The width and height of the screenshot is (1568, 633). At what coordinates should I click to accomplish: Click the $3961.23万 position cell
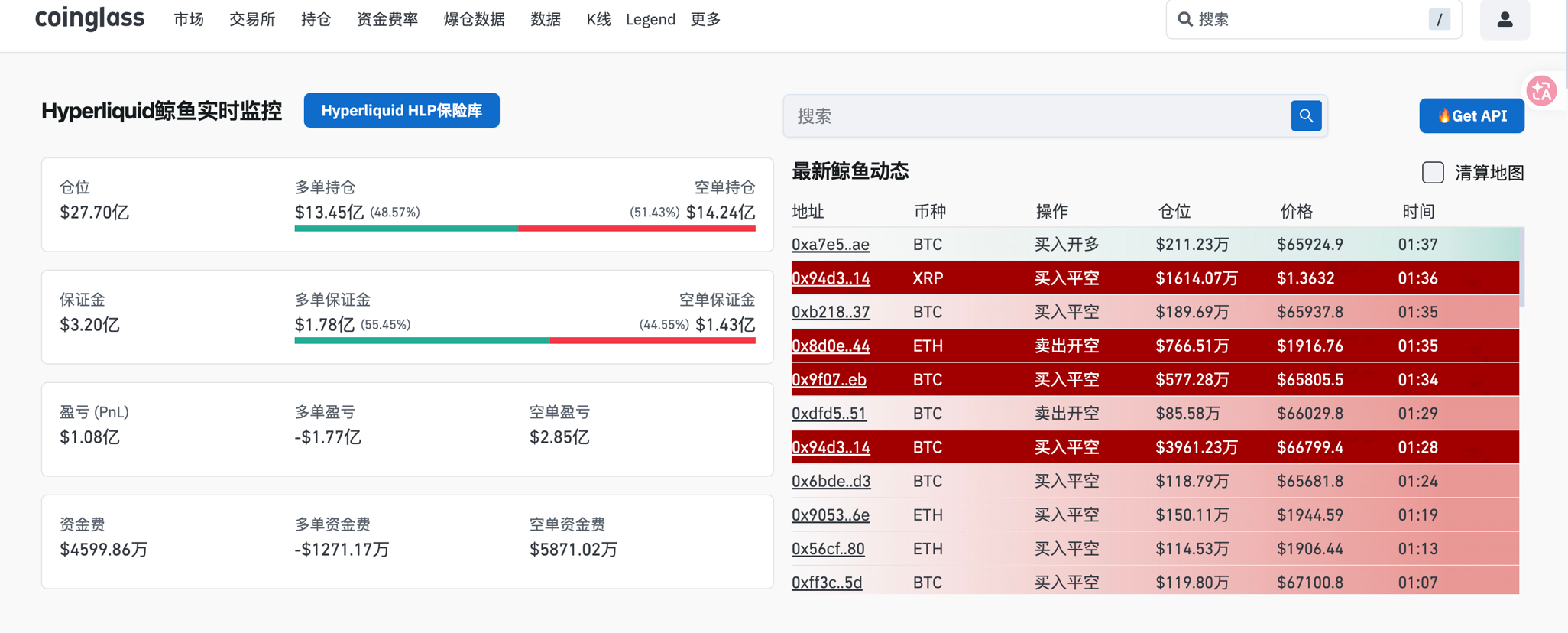tap(1197, 447)
